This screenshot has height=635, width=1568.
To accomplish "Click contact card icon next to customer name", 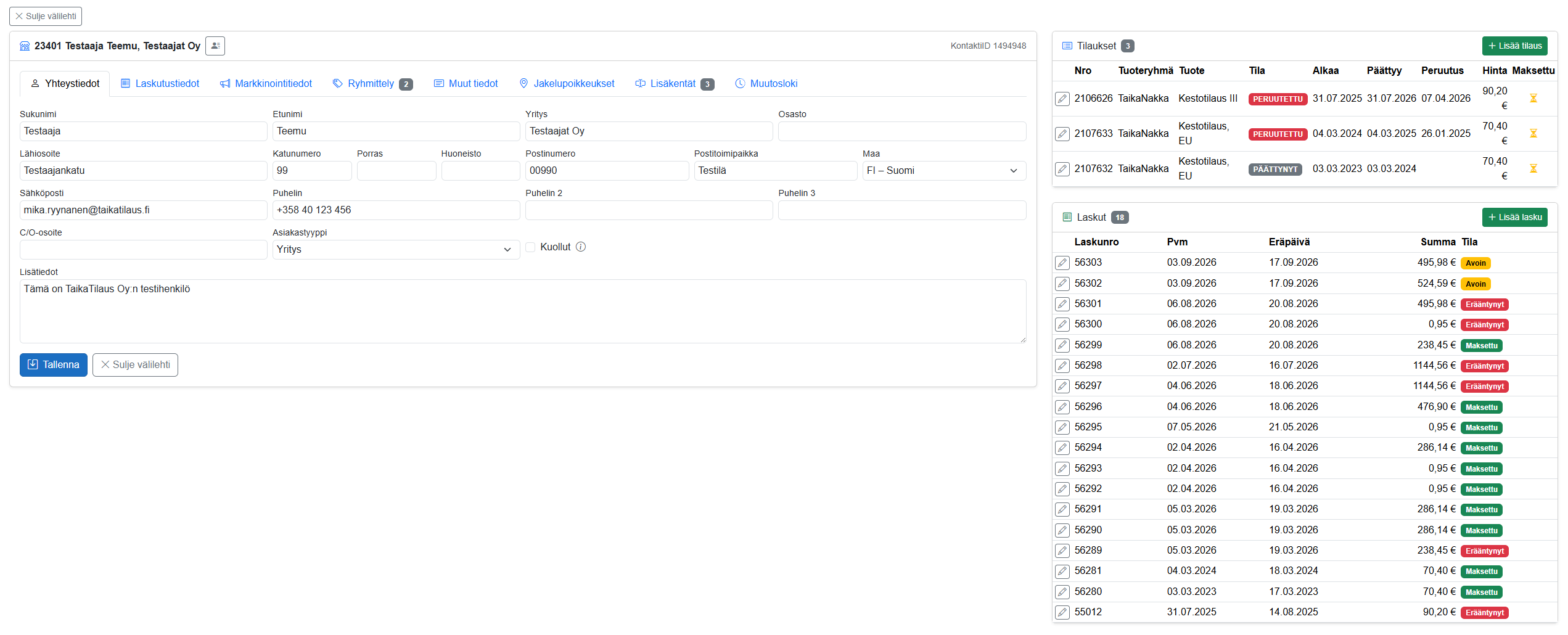I will [215, 46].
